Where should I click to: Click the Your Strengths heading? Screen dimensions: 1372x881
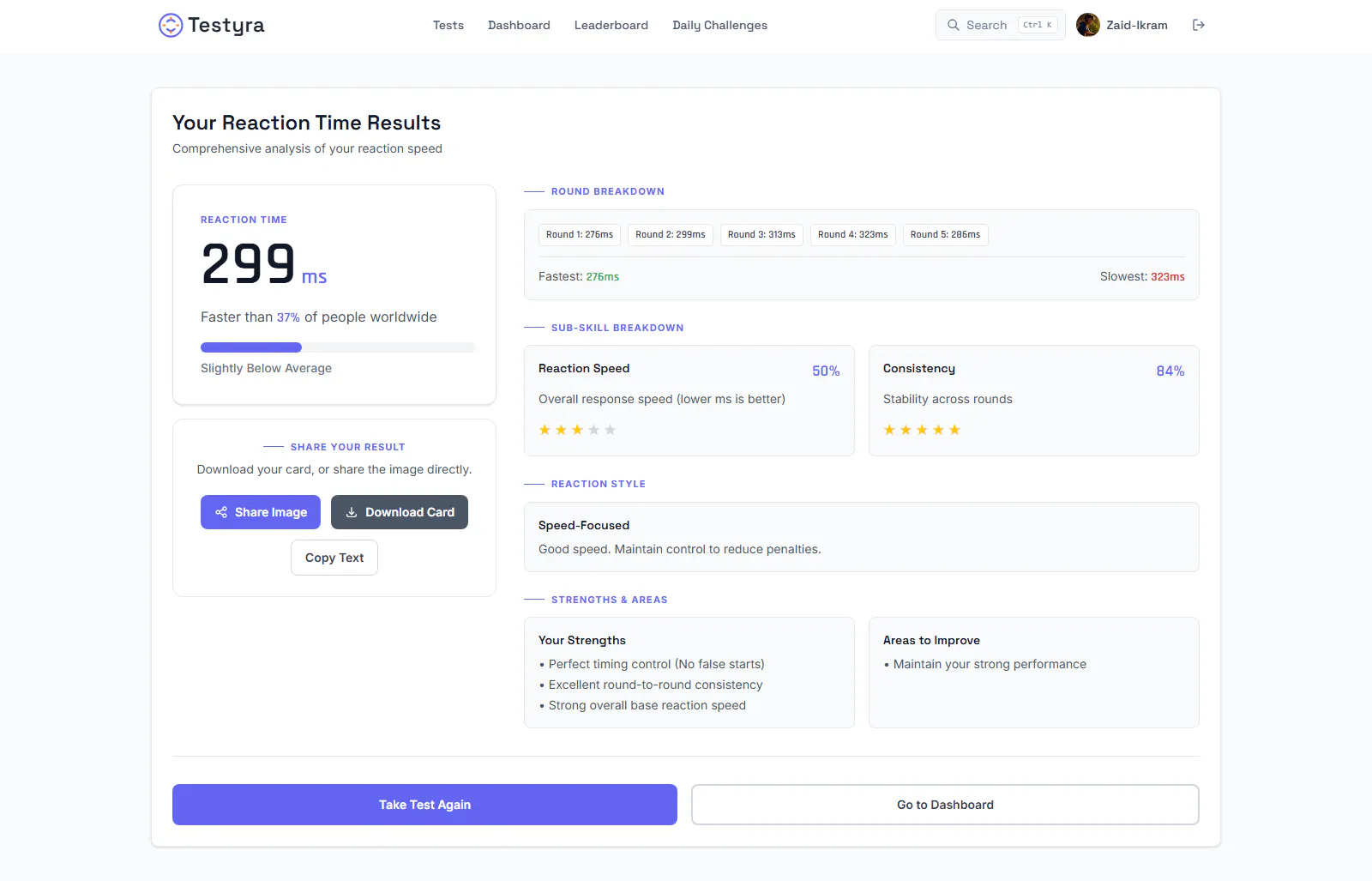tap(582, 640)
